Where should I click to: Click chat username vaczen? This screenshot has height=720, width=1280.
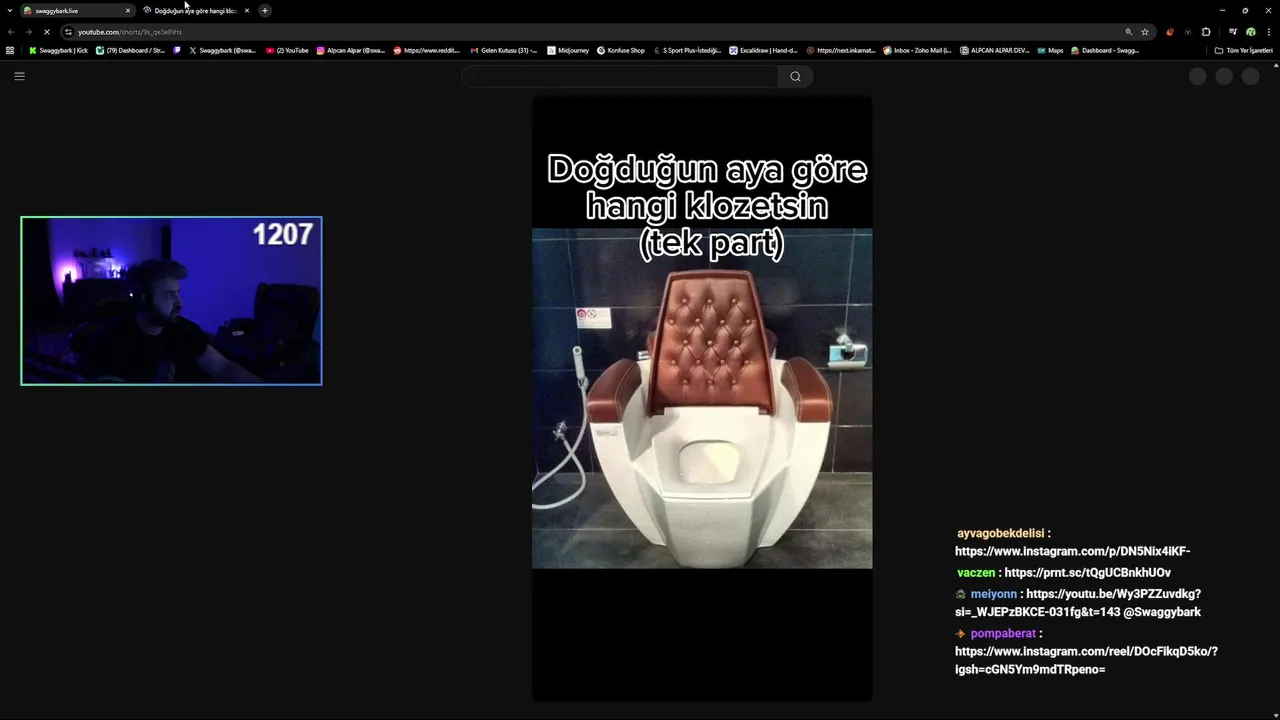976,573
